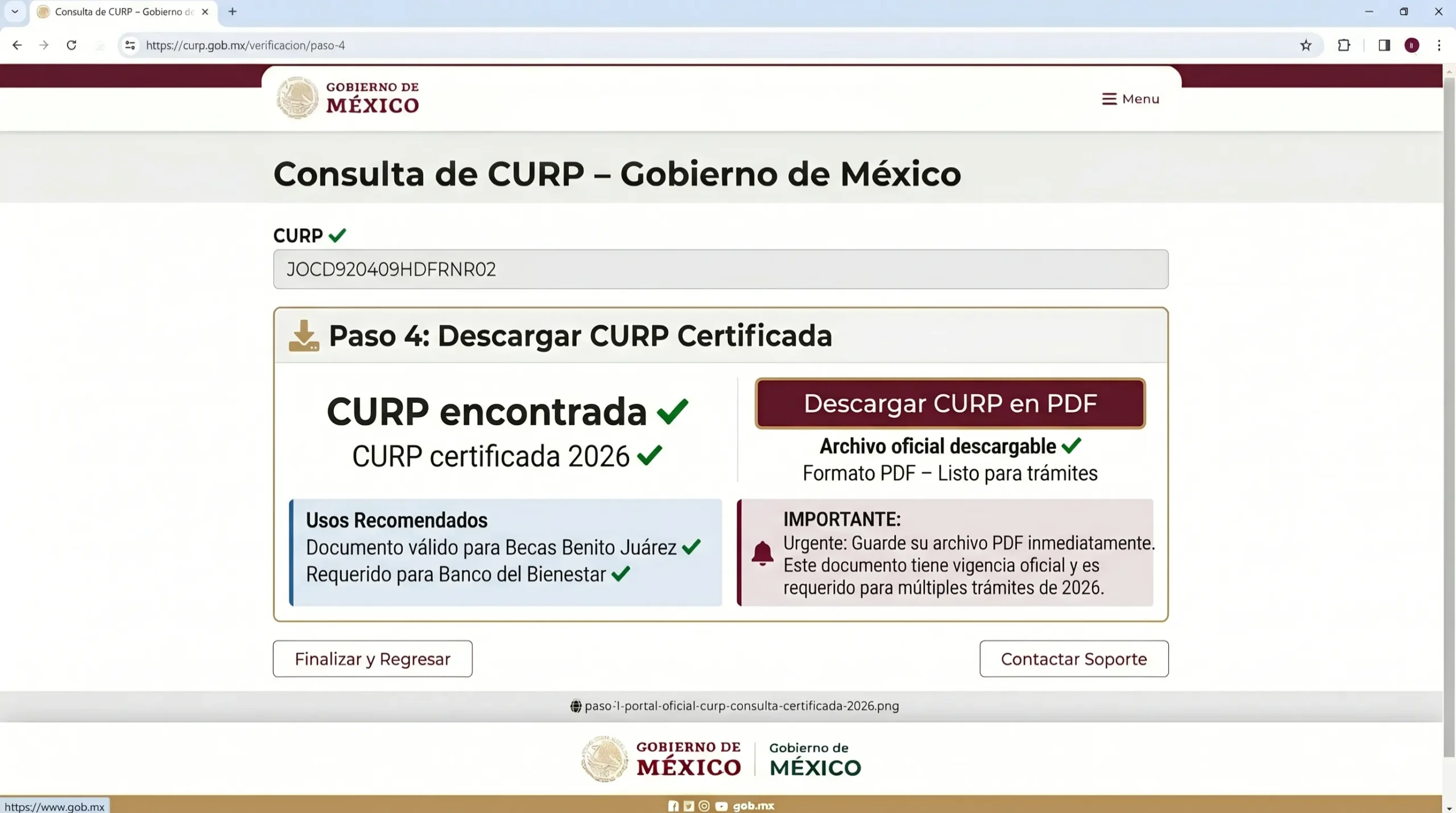Click the green Gobierno de MÉXICO footer logo

(815, 760)
